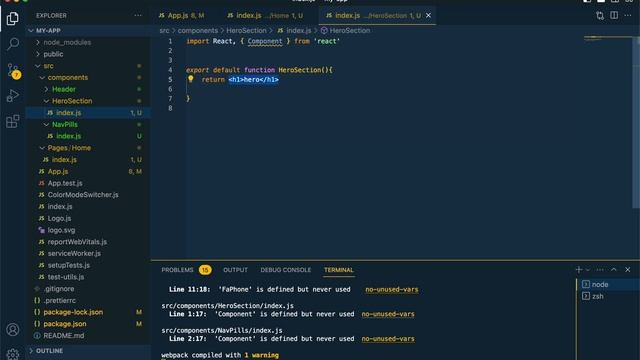640x360 pixels.
Task: Open the terminal launch profile dropdown arrow
Action: [588, 270]
